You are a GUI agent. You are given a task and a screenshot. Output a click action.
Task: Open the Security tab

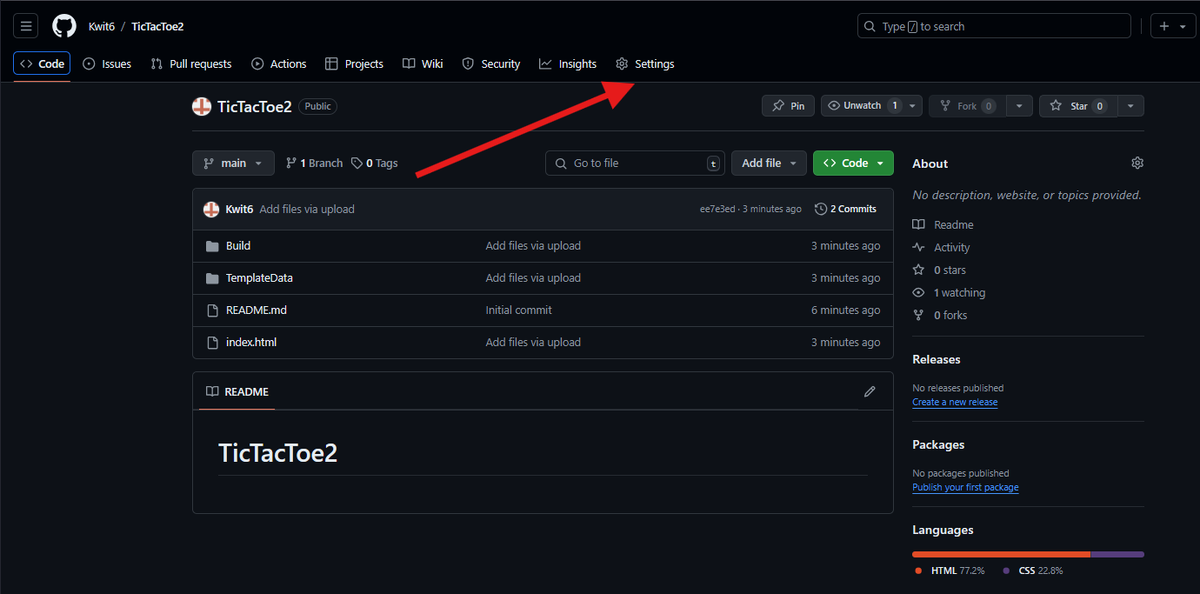491,64
